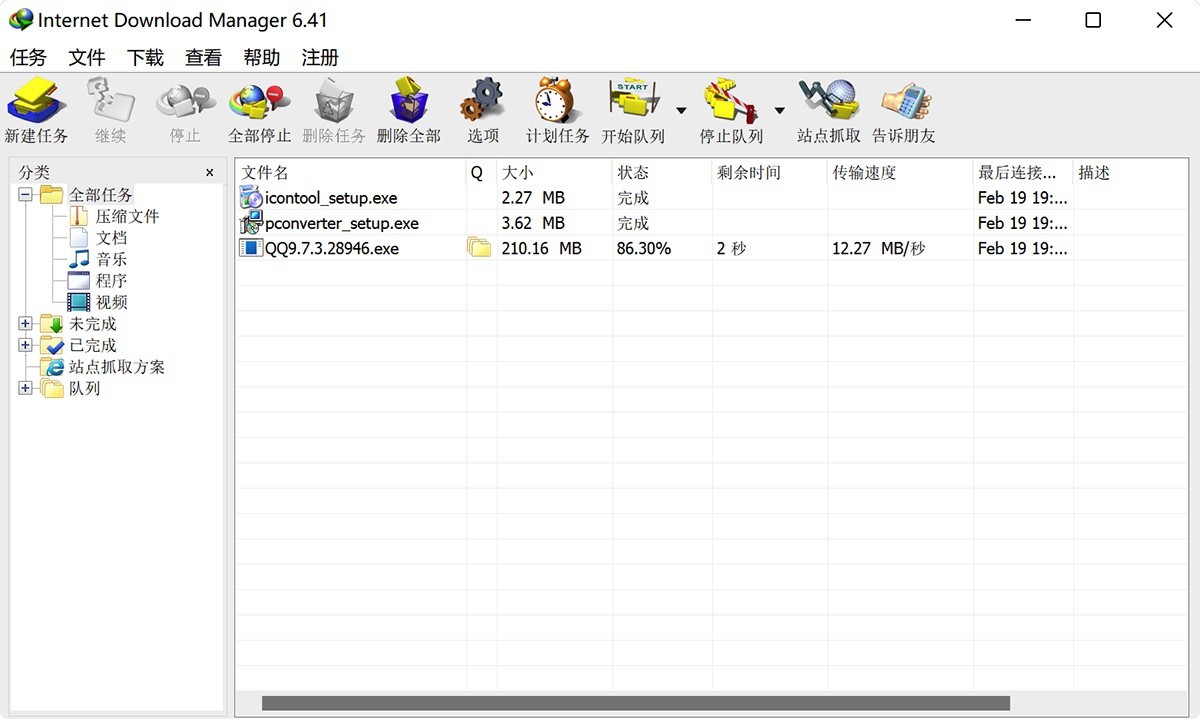Sort by 最后连接 column header
1200x719 pixels.
[1023, 173]
